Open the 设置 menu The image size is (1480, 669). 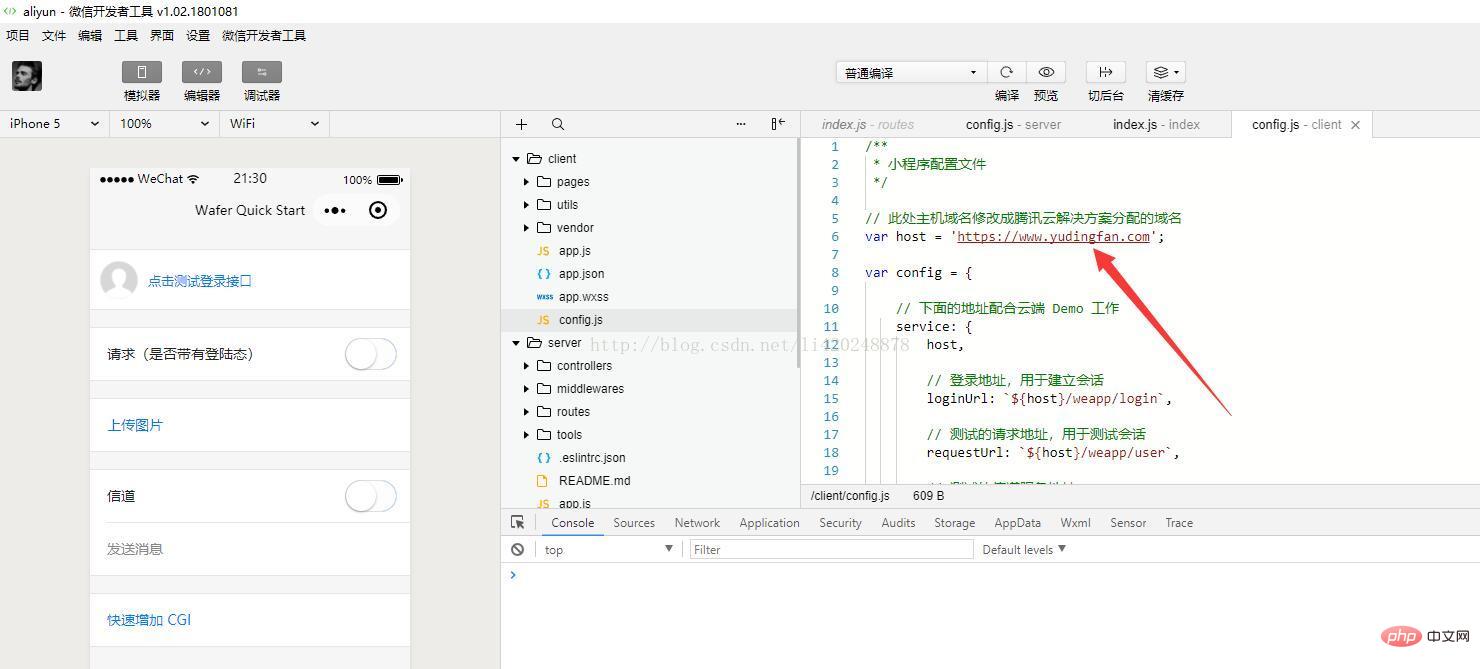tap(198, 35)
